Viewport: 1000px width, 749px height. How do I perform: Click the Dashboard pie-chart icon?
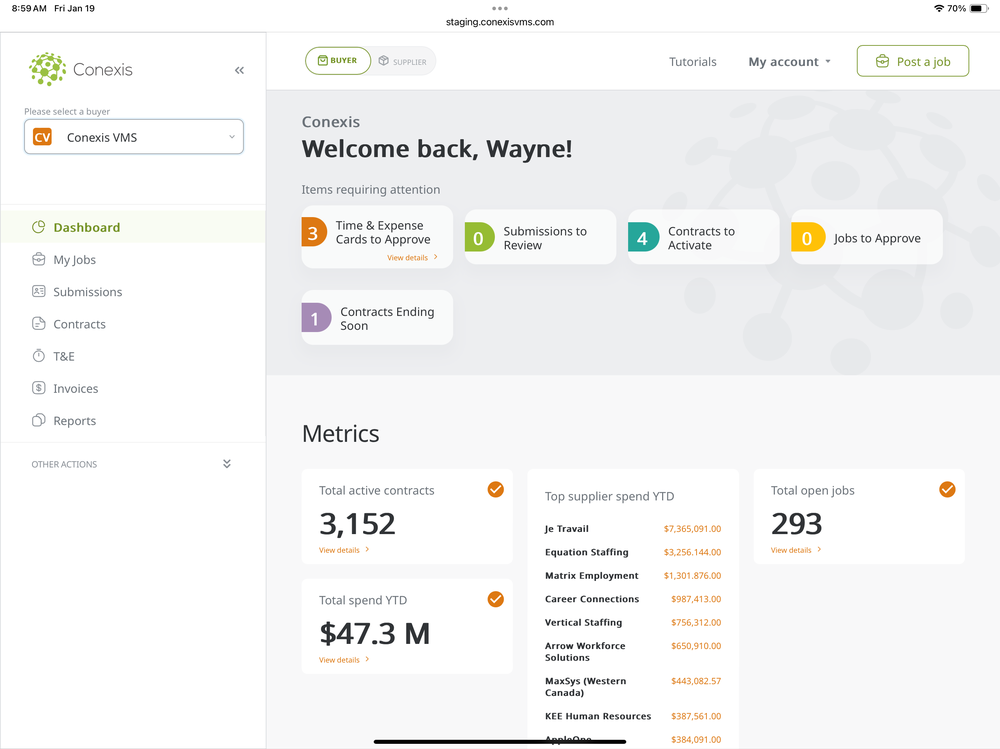[39, 227]
